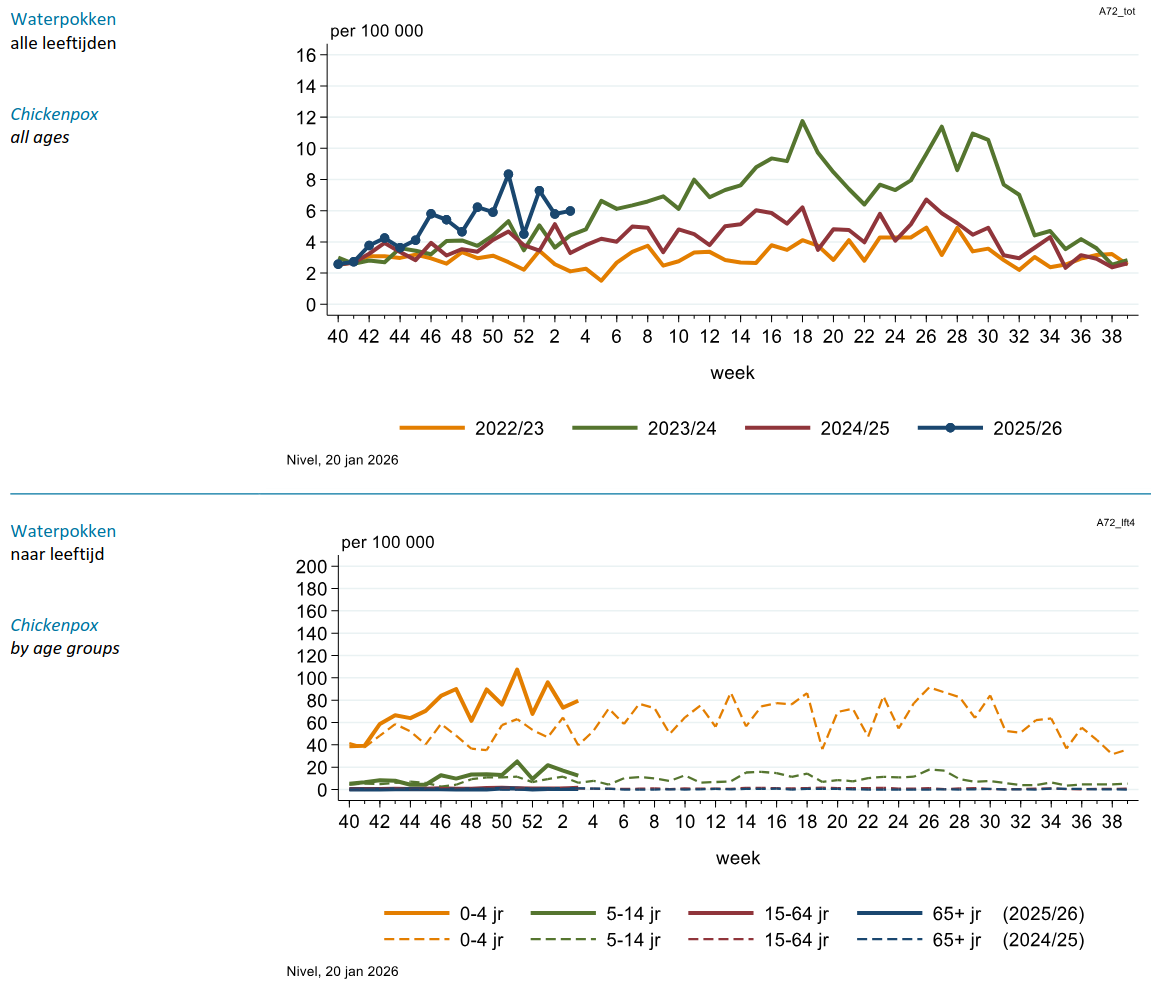Click the solid orange 0-4 jr legend line
Viewport: 1151px width, 988px height.
tap(417, 913)
